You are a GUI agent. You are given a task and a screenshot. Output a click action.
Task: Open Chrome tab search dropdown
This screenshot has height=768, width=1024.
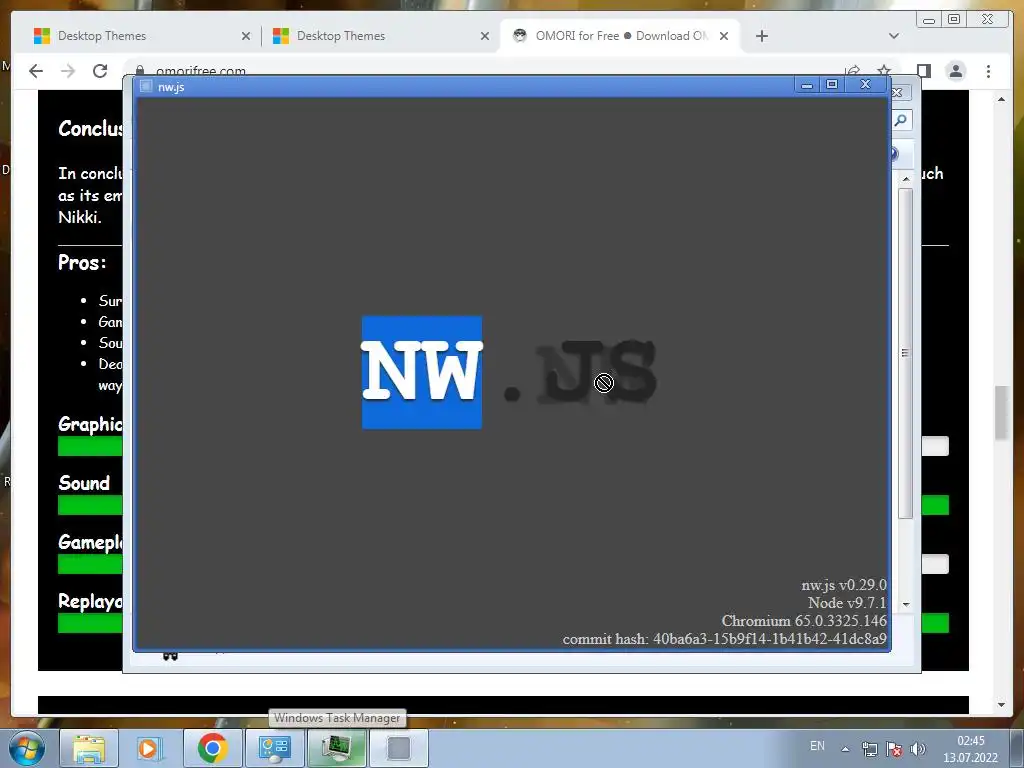[893, 36]
